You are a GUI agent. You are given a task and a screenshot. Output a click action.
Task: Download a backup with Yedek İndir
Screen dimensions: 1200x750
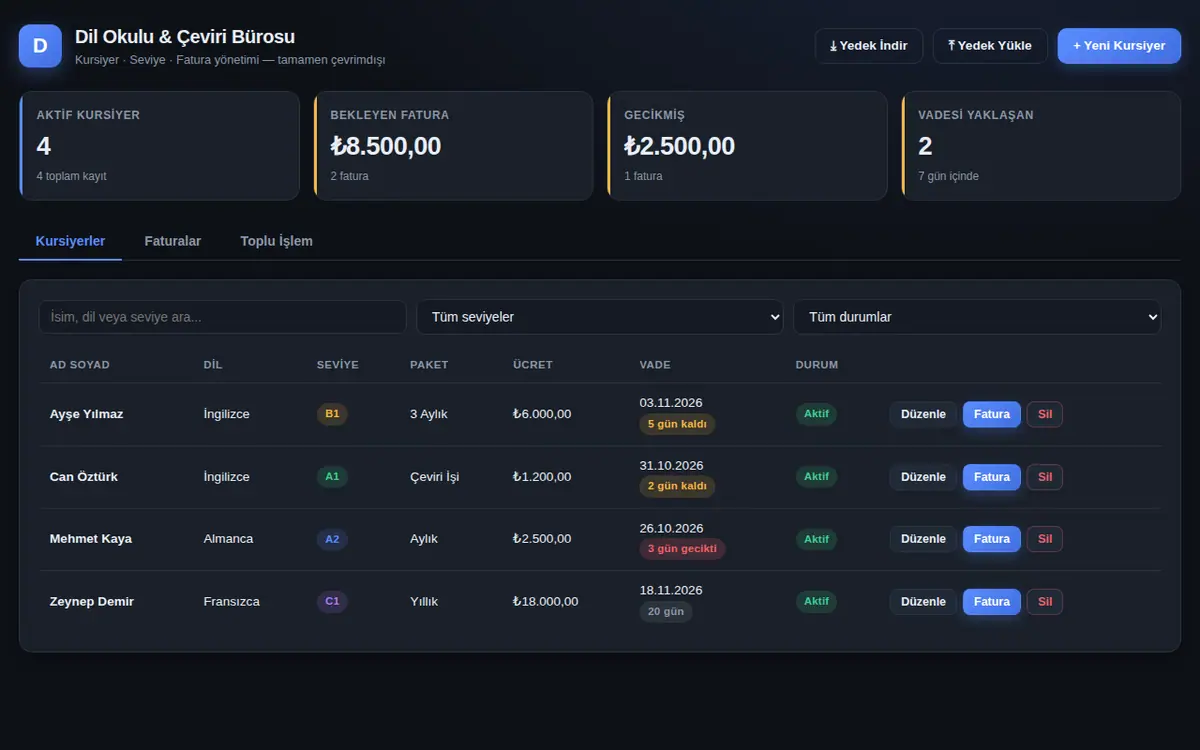869,46
